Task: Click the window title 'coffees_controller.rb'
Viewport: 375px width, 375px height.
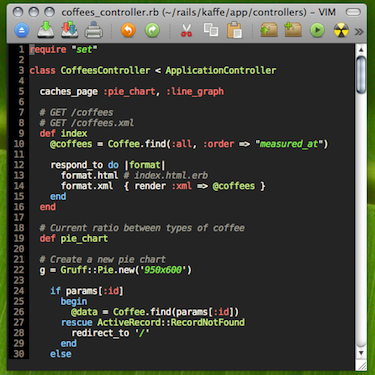Action: coord(110,13)
